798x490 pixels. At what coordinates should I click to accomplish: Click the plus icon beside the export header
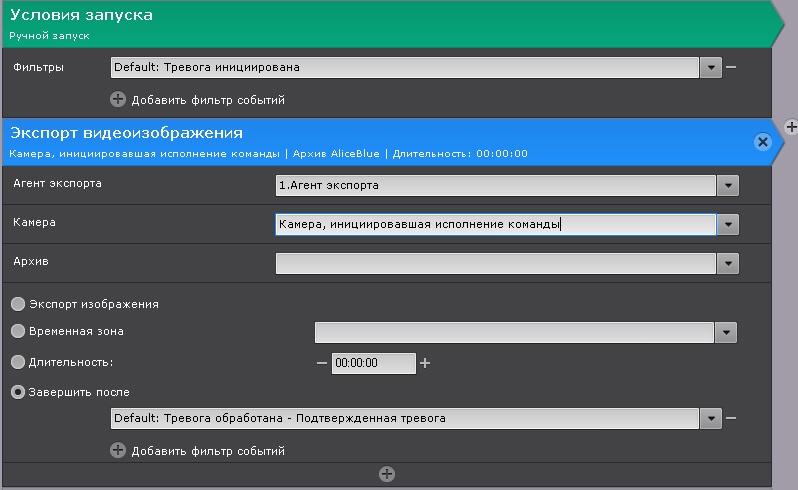[790, 126]
